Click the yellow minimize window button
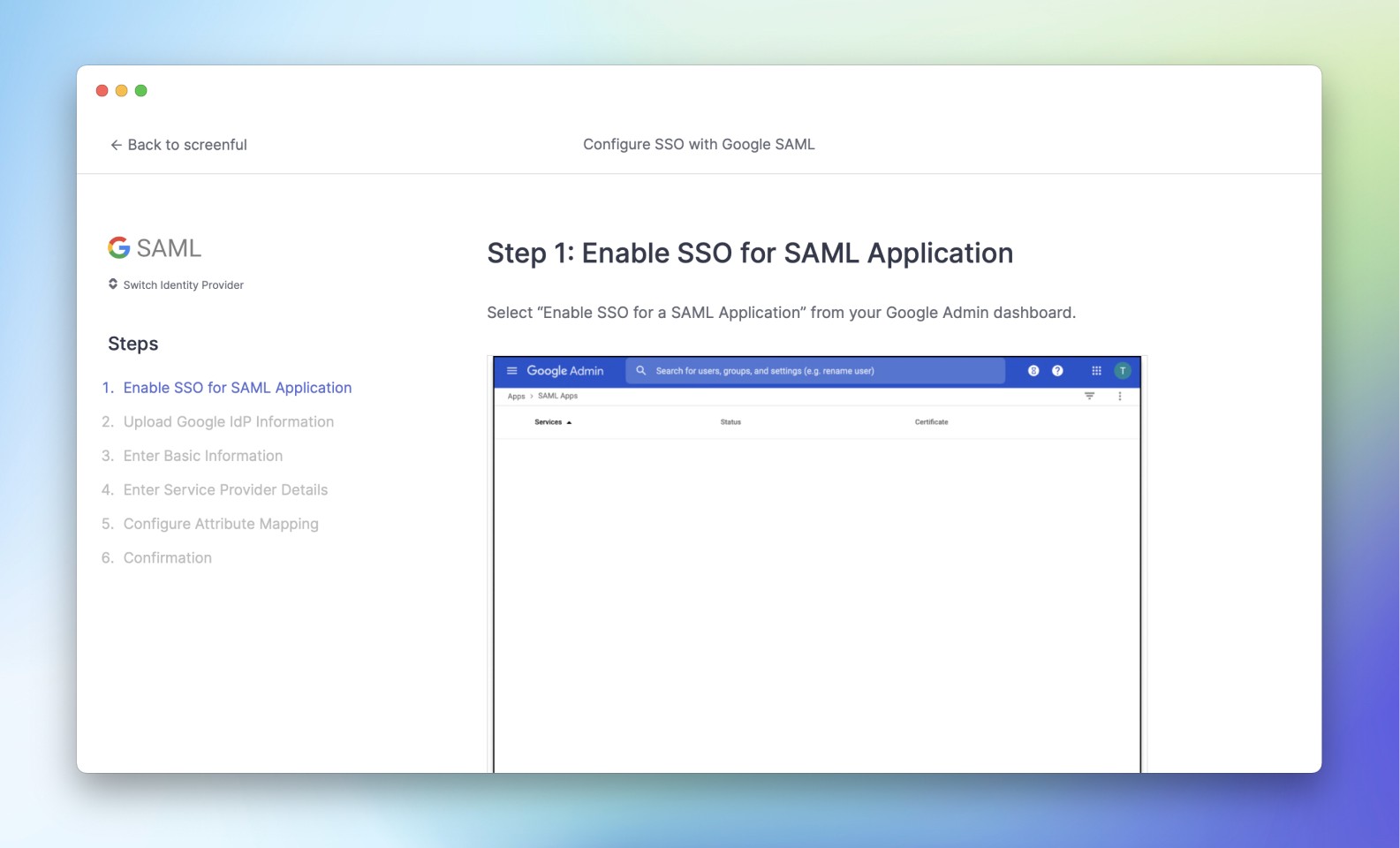The width and height of the screenshot is (1400, 848). (121, 91)
